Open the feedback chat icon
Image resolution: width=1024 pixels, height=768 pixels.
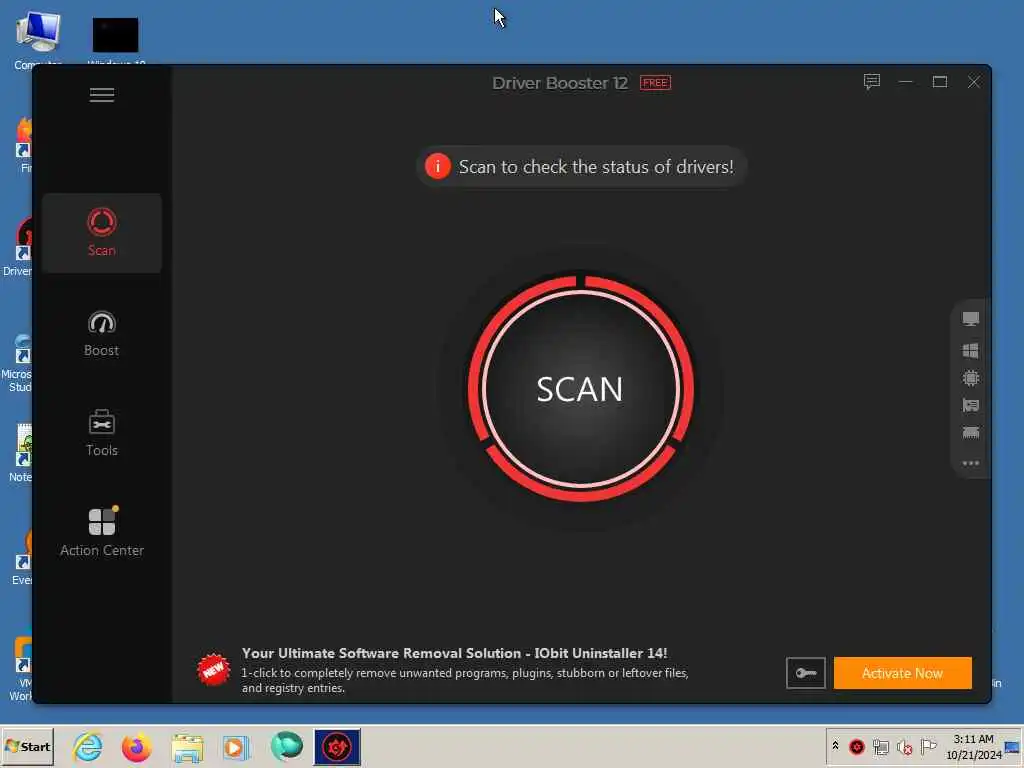872,82
